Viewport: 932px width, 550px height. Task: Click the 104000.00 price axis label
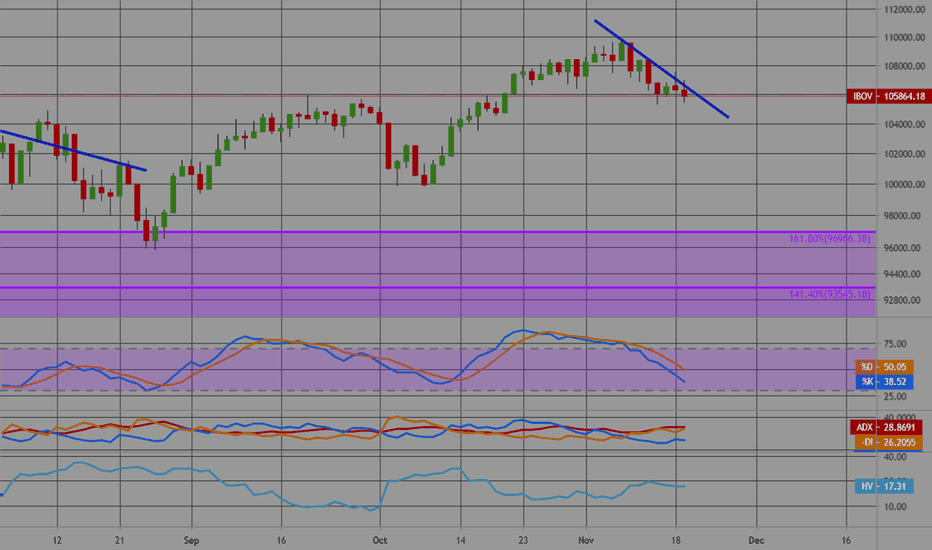point(904,124)
